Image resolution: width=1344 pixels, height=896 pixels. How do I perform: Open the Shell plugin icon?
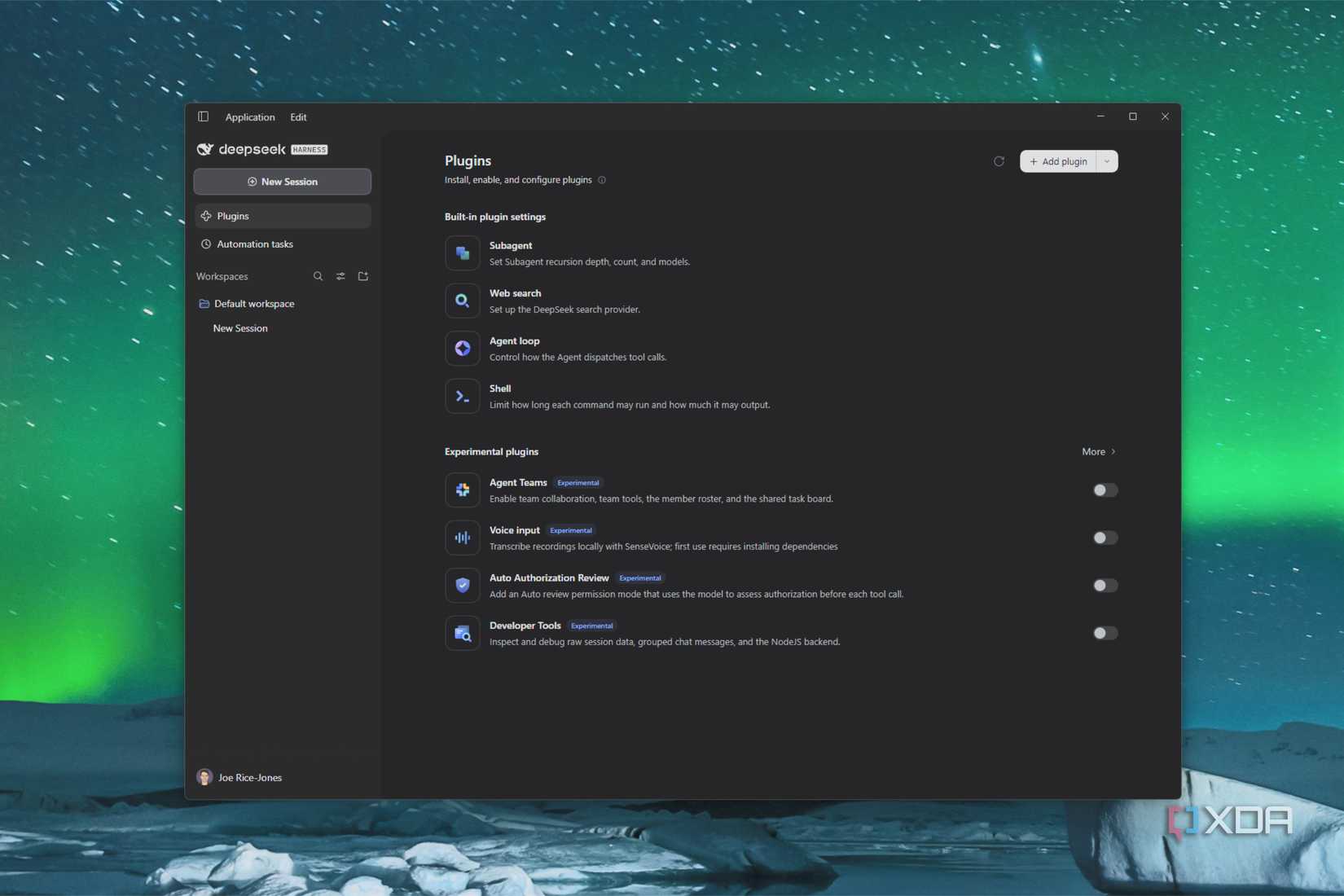pyautogui.click(x=462, y=396)
